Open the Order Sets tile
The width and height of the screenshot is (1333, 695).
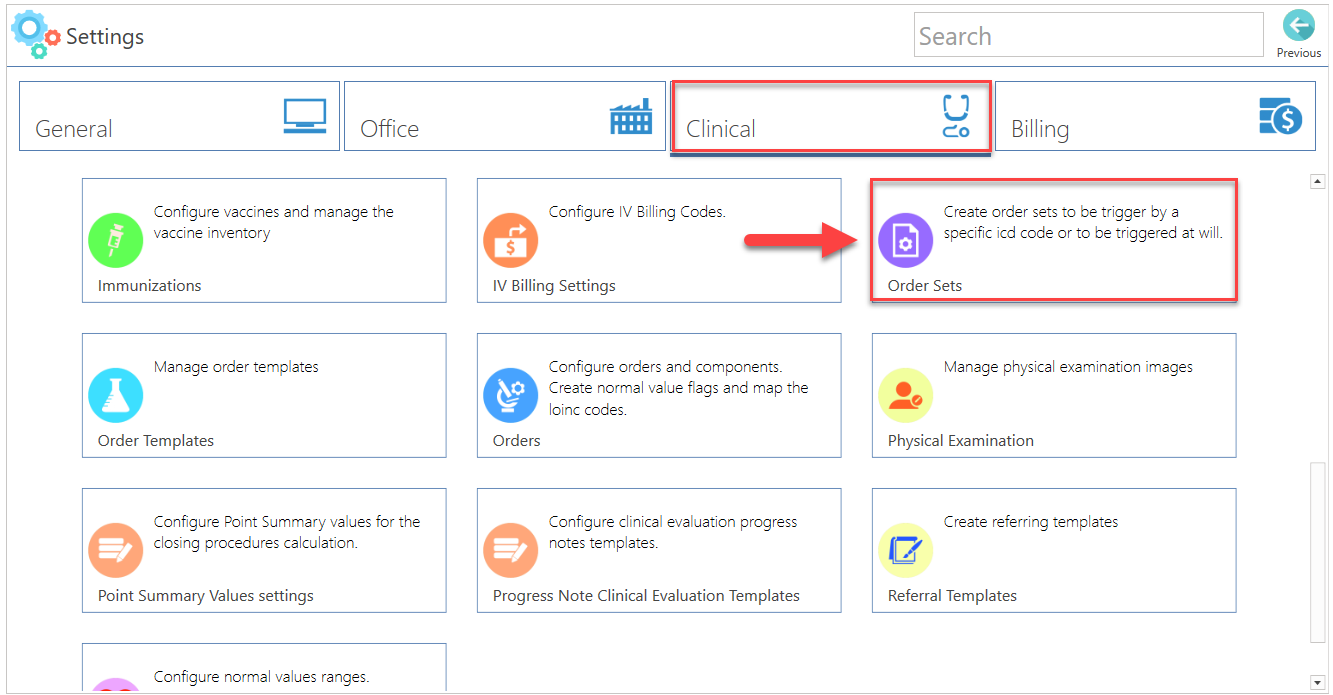1054,240
